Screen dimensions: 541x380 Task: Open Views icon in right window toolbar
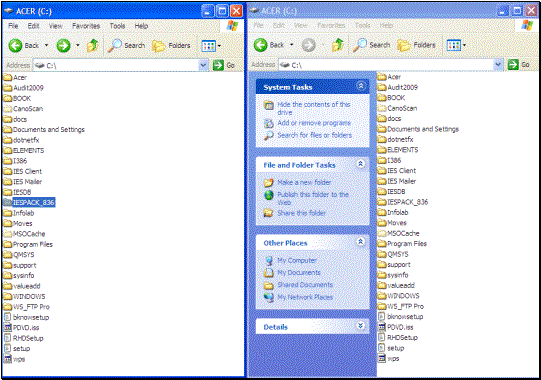[454, 45]
